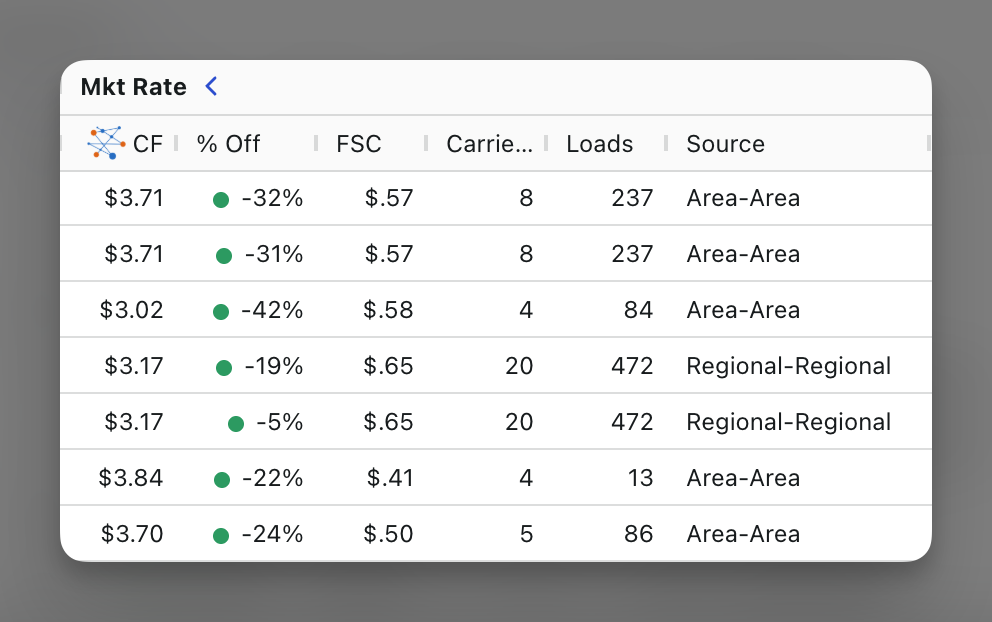Click Area-Area source in the $3.70 row
The width and height of the screenshot is (992, 622).
[743, 534]
